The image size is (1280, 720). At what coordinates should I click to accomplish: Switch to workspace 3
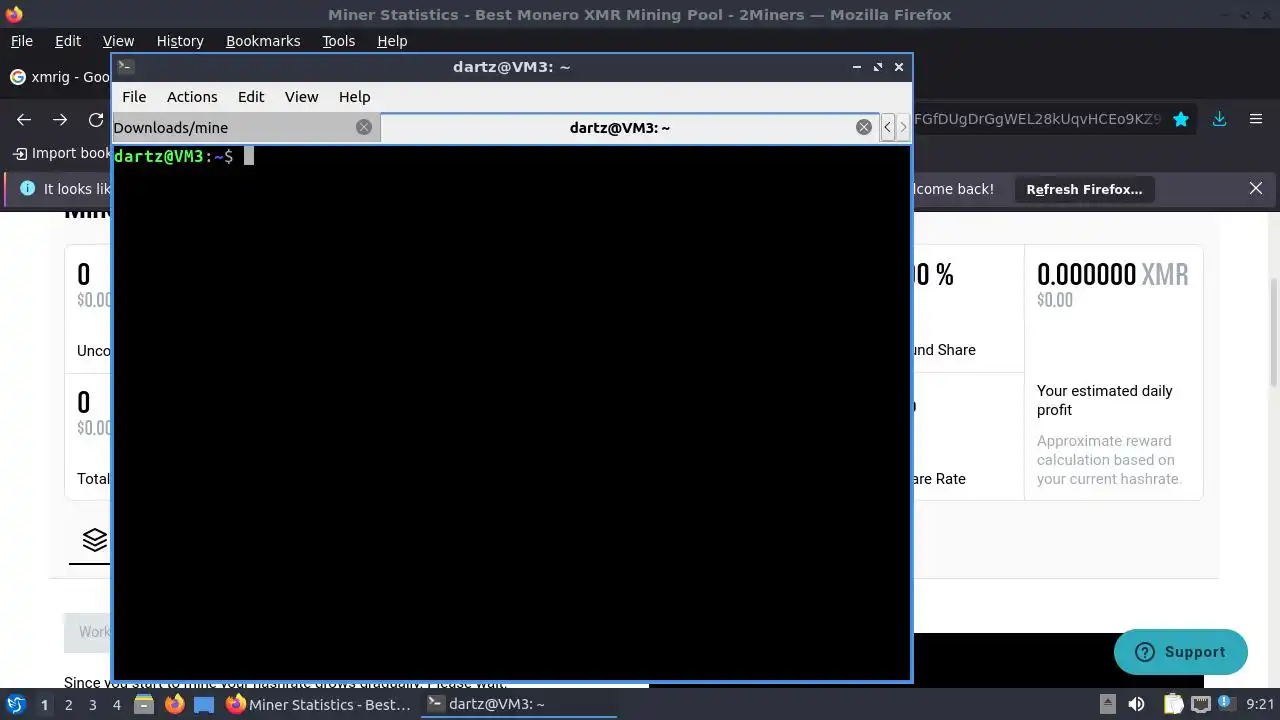[x=92, y=704]
